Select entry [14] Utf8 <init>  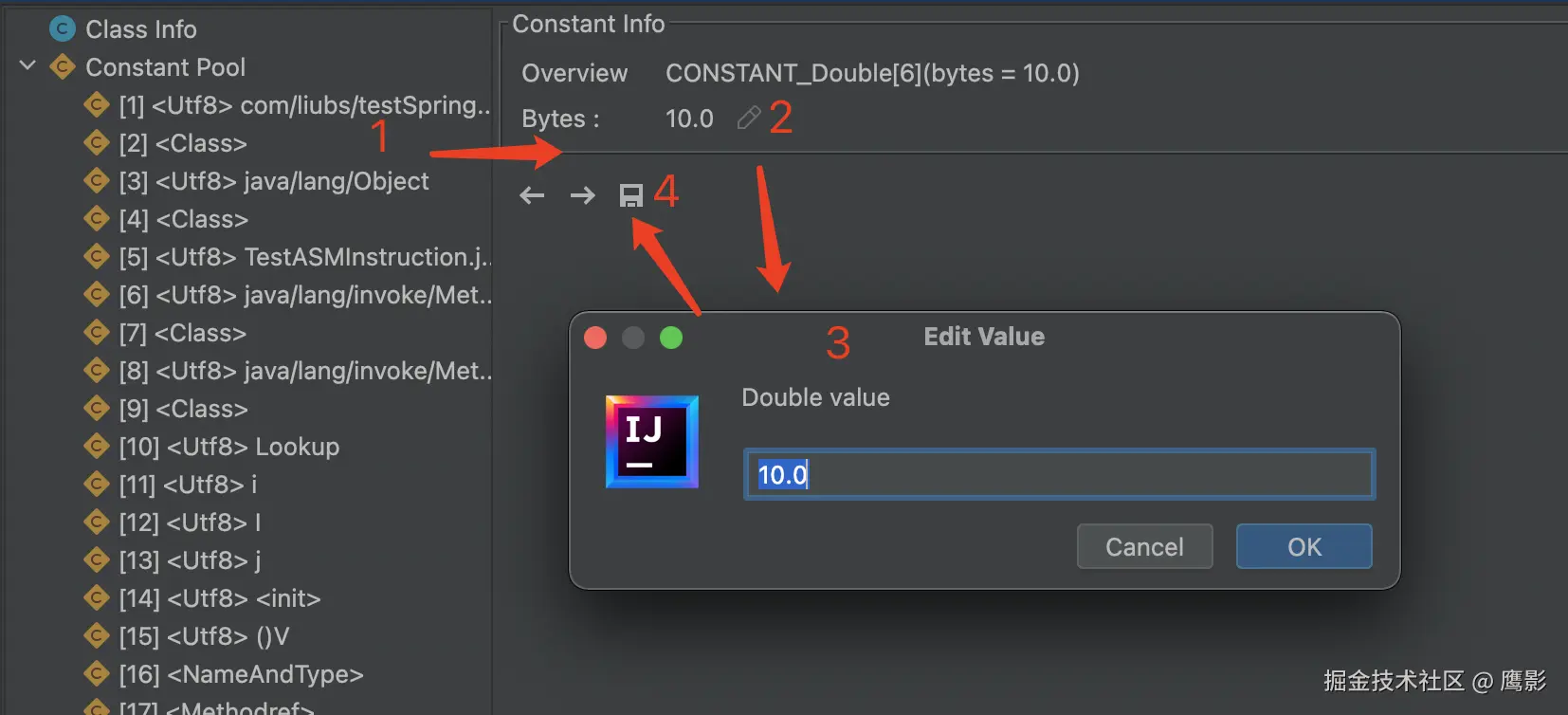pyautogui.click(x=219, y=598)
